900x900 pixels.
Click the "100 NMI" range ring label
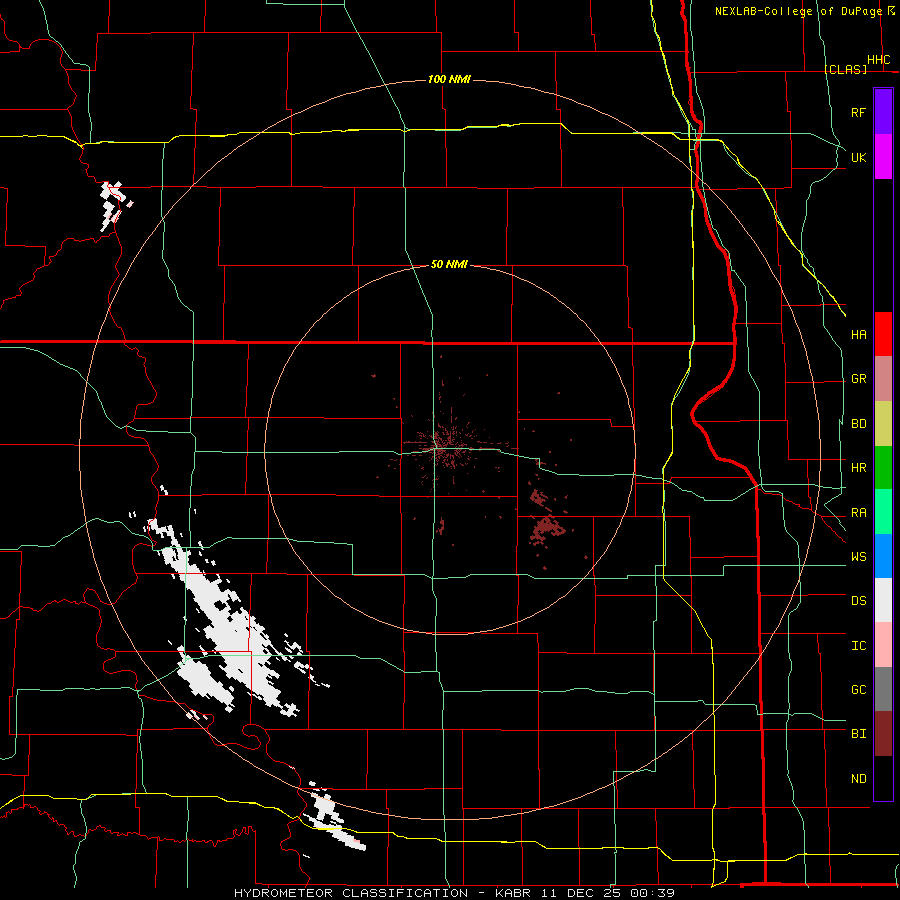point(449,79)
